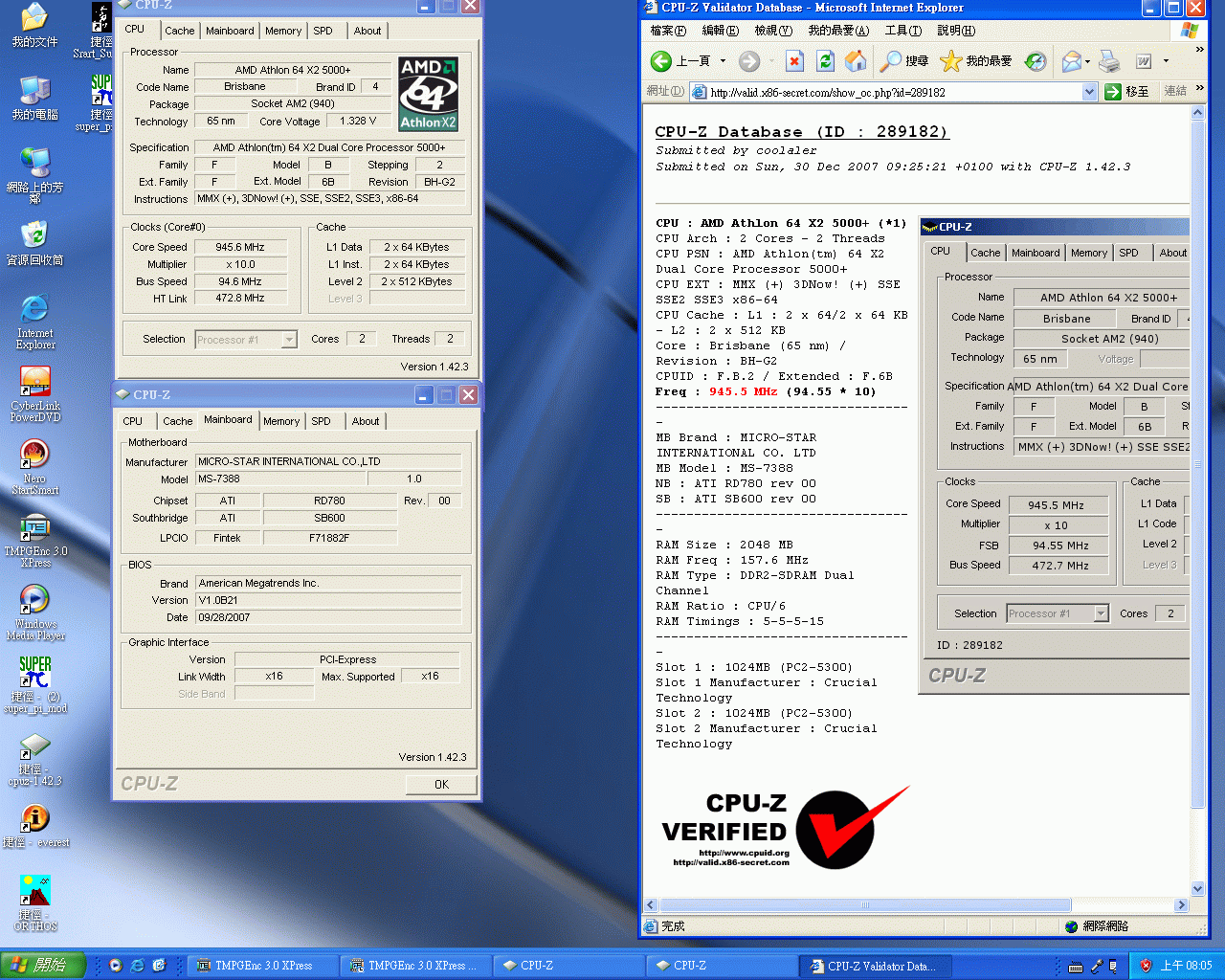Click the IE History icon
The width and height of the screenshot is (1225, 980).
(1036, 61)
